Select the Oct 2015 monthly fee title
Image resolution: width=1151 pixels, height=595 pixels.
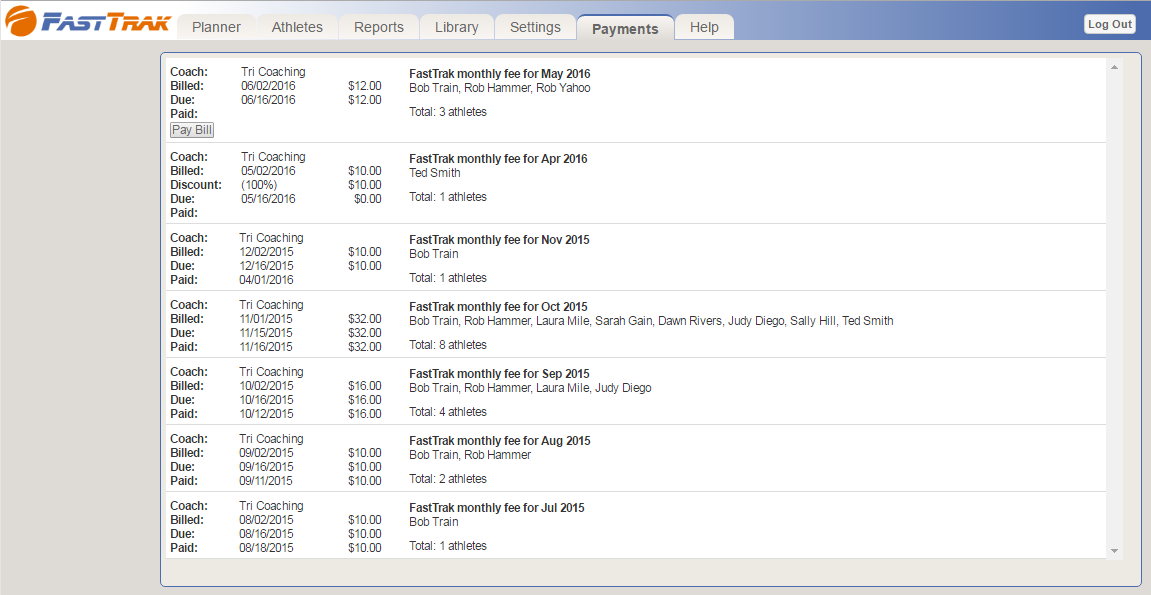[498, 307]
